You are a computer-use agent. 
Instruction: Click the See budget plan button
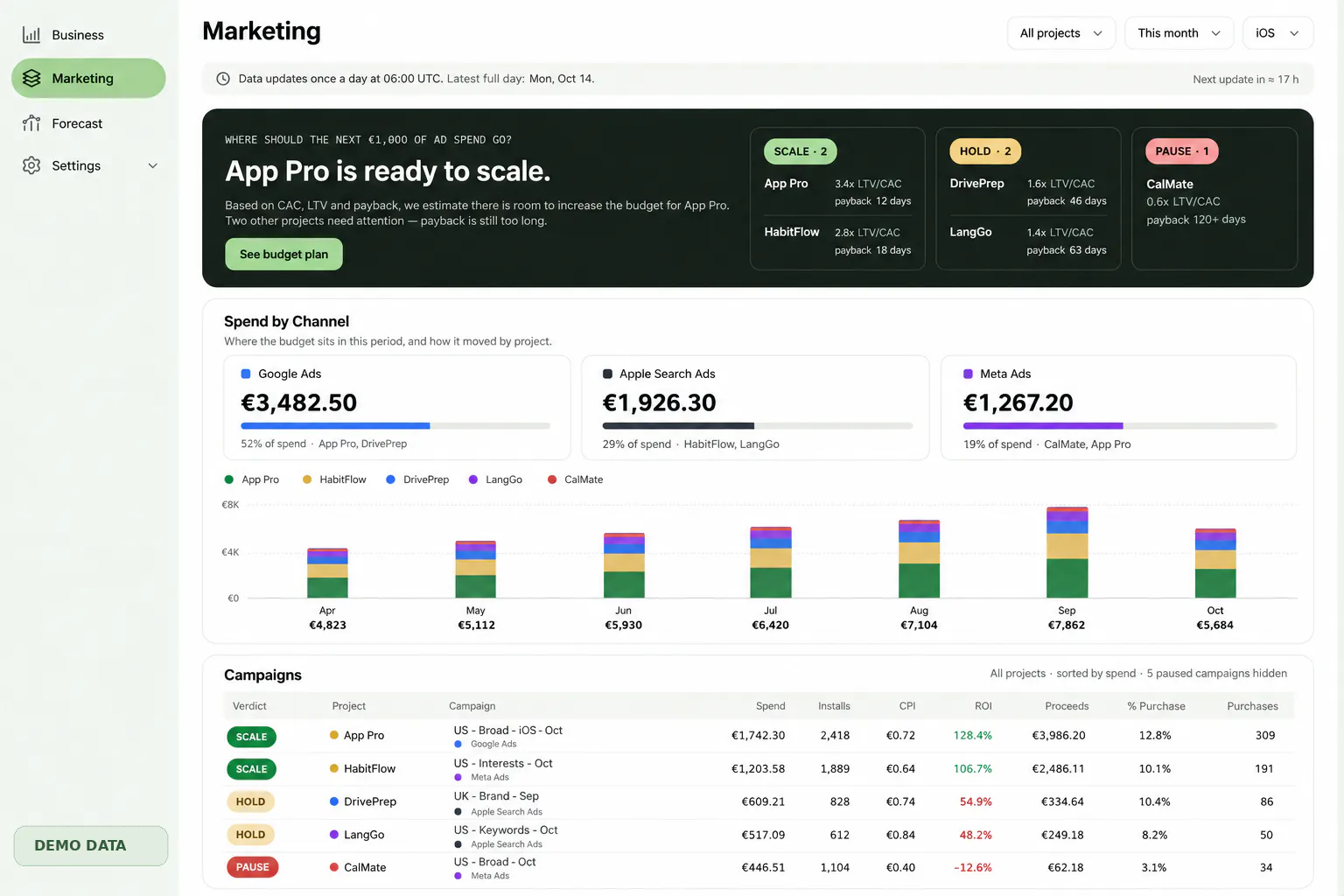(x=283, y=255)
